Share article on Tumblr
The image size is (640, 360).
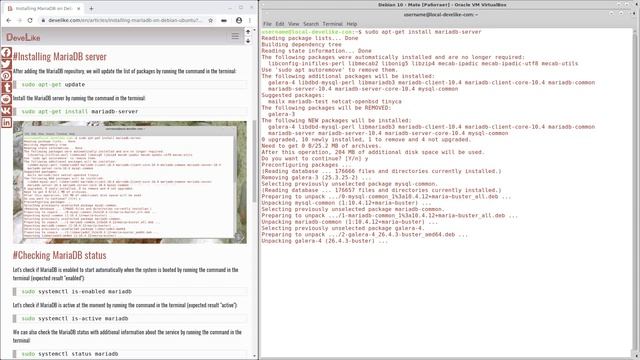coord(6,87)
